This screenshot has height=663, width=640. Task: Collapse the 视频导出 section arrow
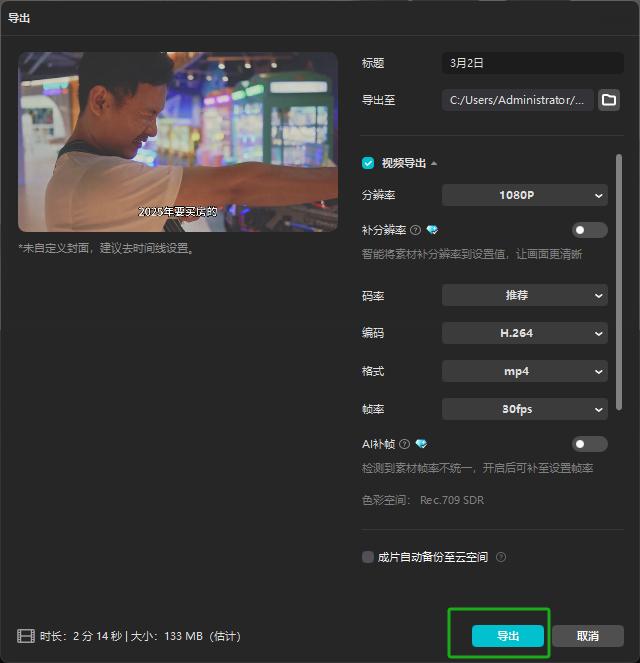point(434,163)
